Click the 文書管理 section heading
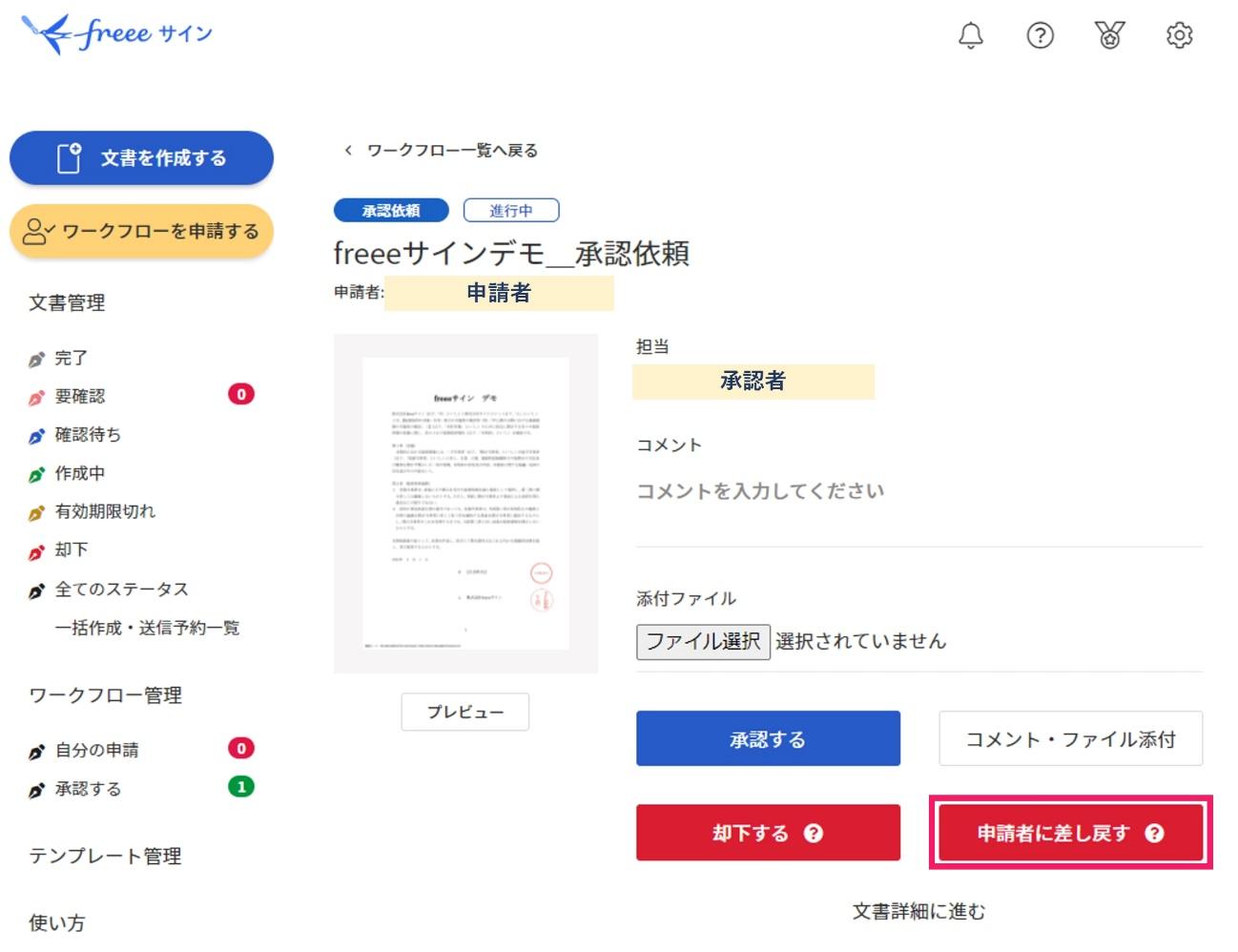 [67, 302]
